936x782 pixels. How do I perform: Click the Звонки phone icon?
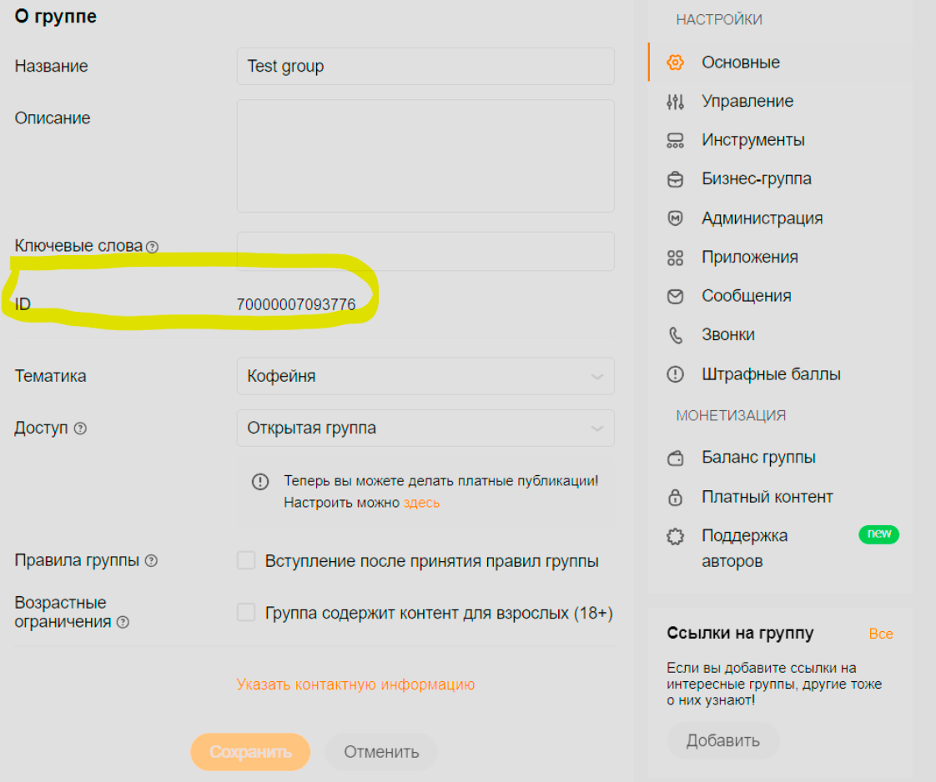[675, 335]
